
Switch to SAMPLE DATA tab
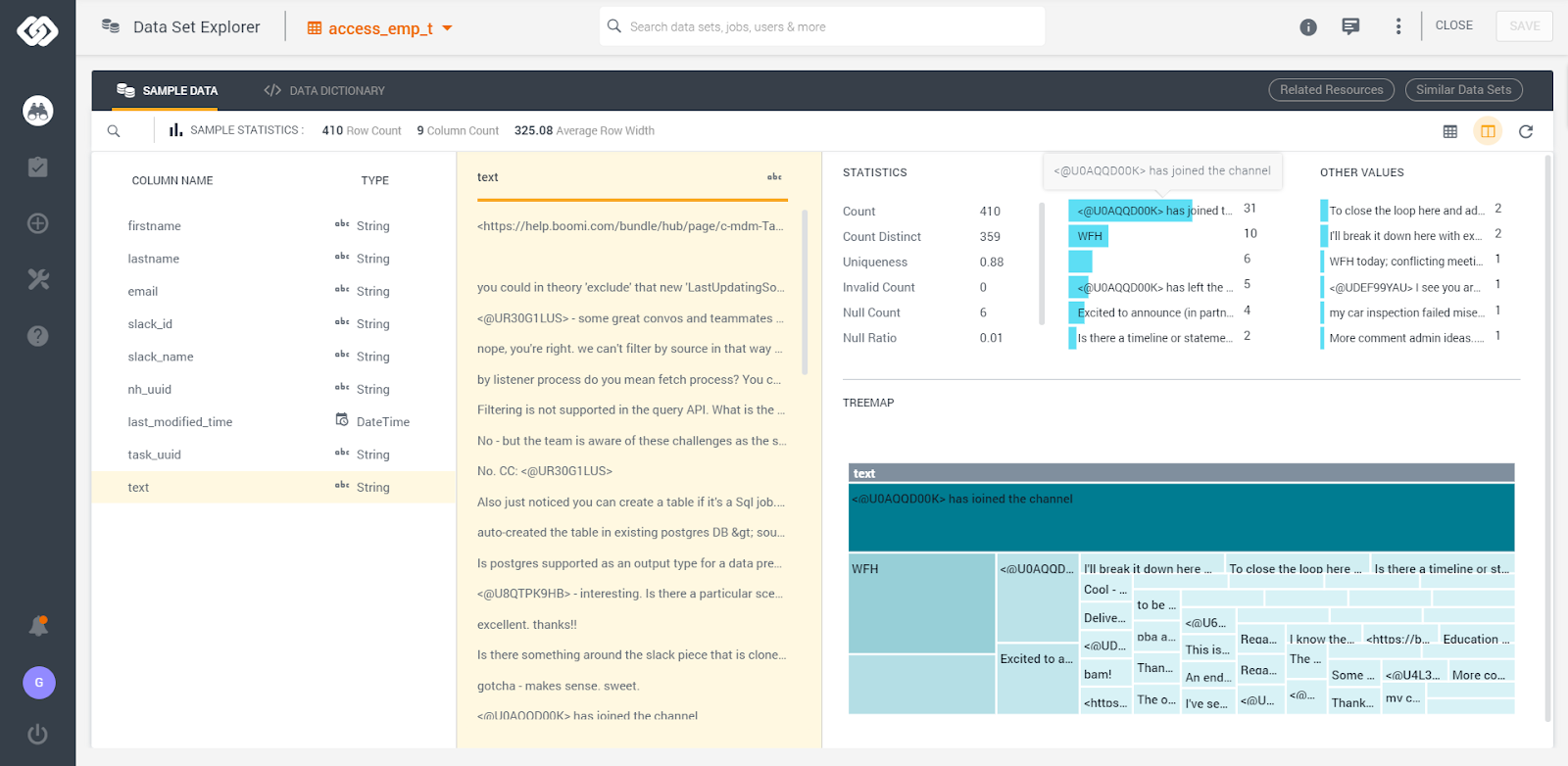coord(168,90)
